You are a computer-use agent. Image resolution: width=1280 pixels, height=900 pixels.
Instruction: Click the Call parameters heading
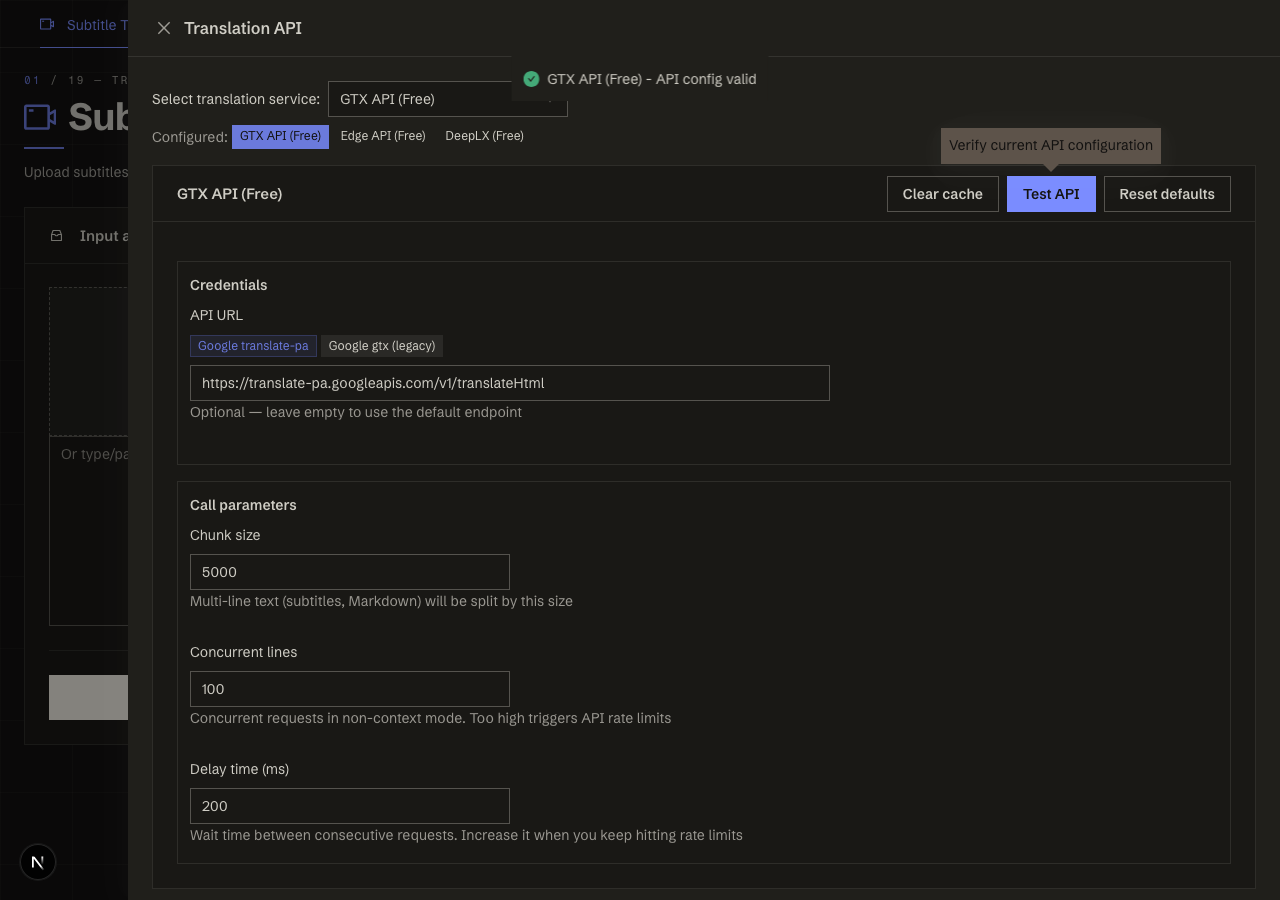(243, 505)
